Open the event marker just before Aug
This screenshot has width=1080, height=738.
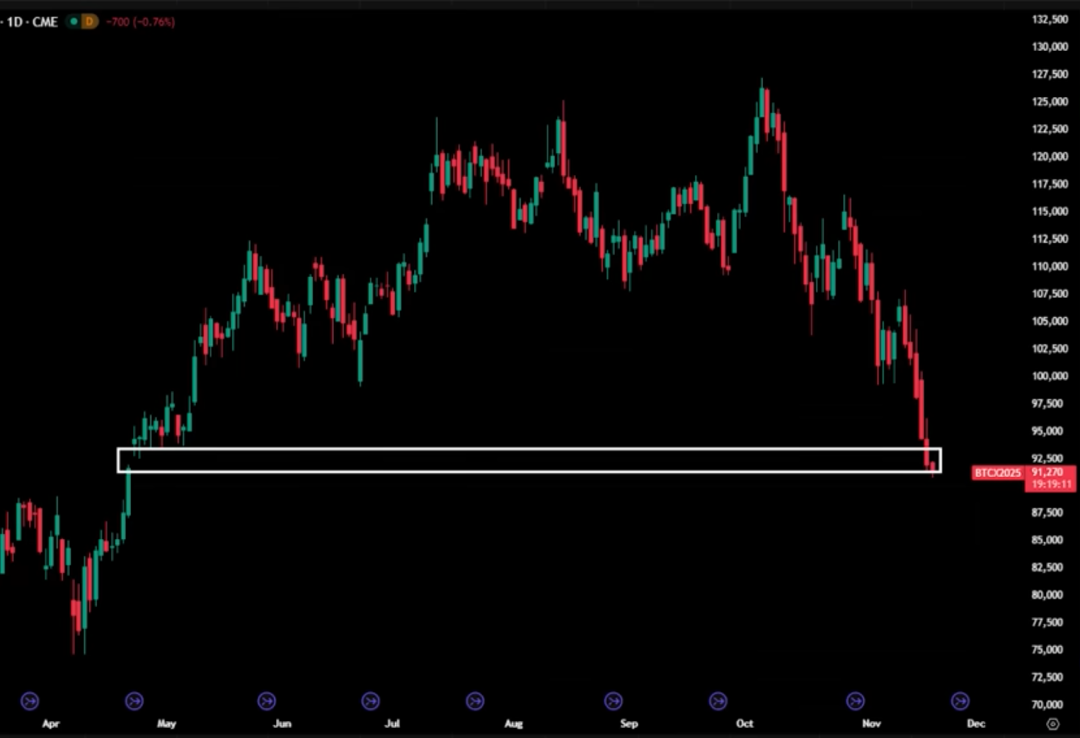[475, 701]
